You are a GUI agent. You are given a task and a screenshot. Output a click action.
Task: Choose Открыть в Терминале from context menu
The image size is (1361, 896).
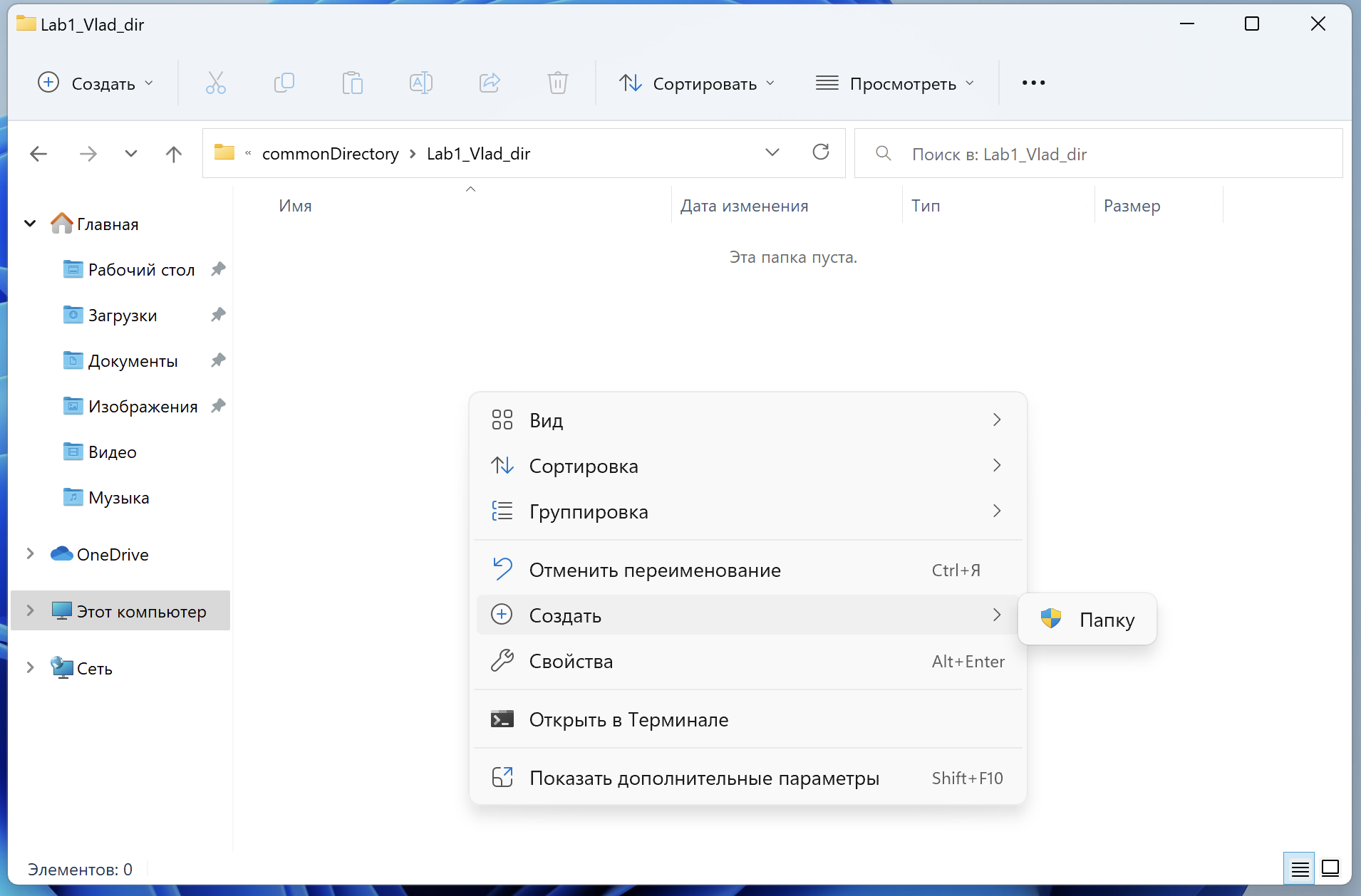coord(628,719)
